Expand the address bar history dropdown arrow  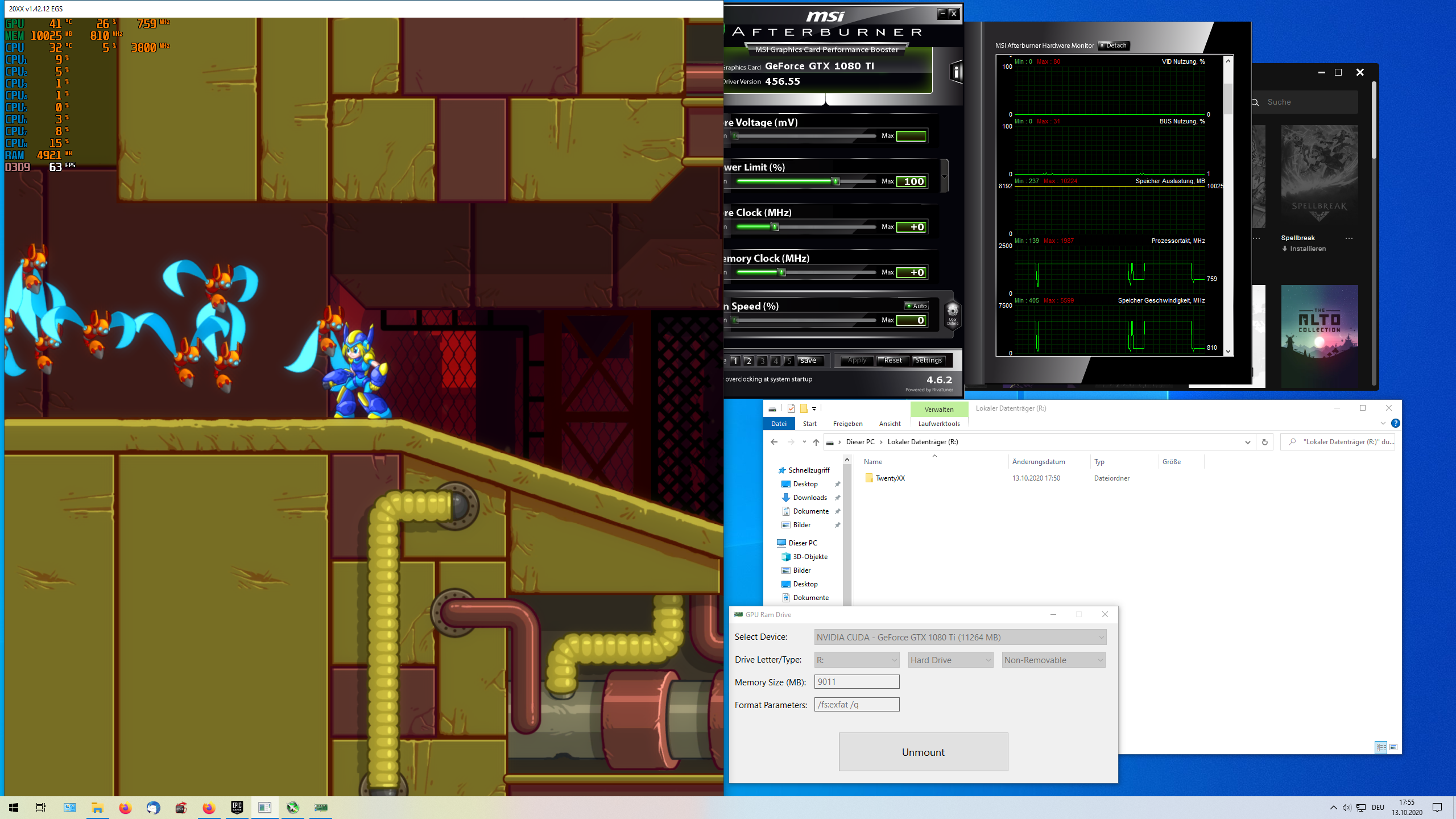[1248, 442]
